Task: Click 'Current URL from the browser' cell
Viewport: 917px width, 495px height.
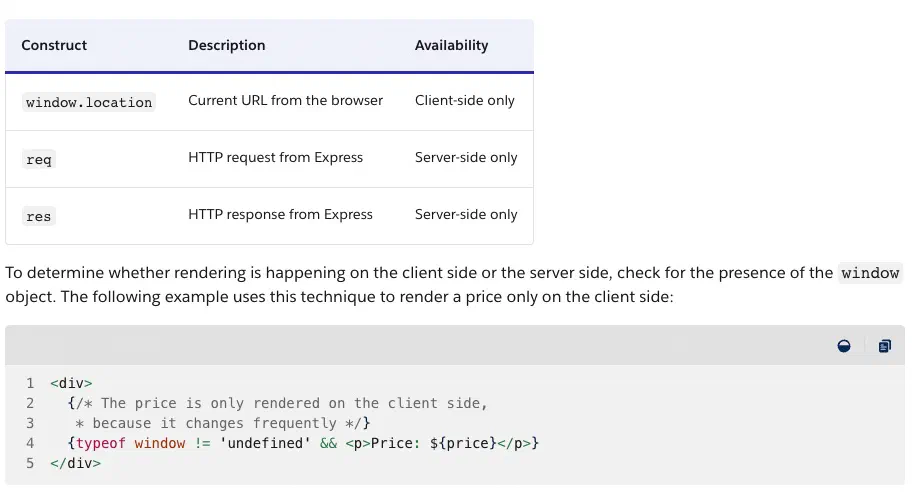Action: (285, 100)
